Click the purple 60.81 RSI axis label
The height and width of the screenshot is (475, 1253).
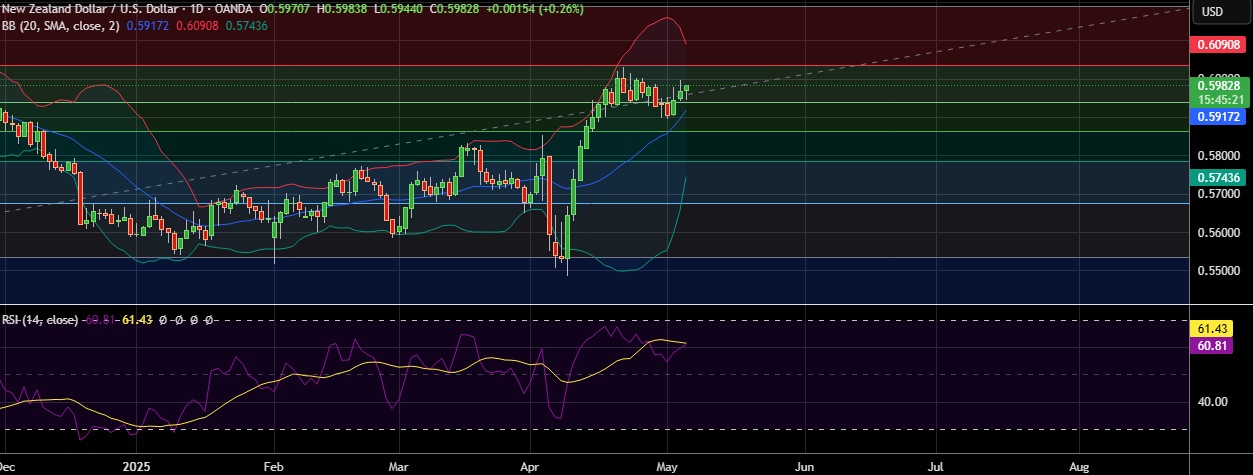(x=1212, y=345)
